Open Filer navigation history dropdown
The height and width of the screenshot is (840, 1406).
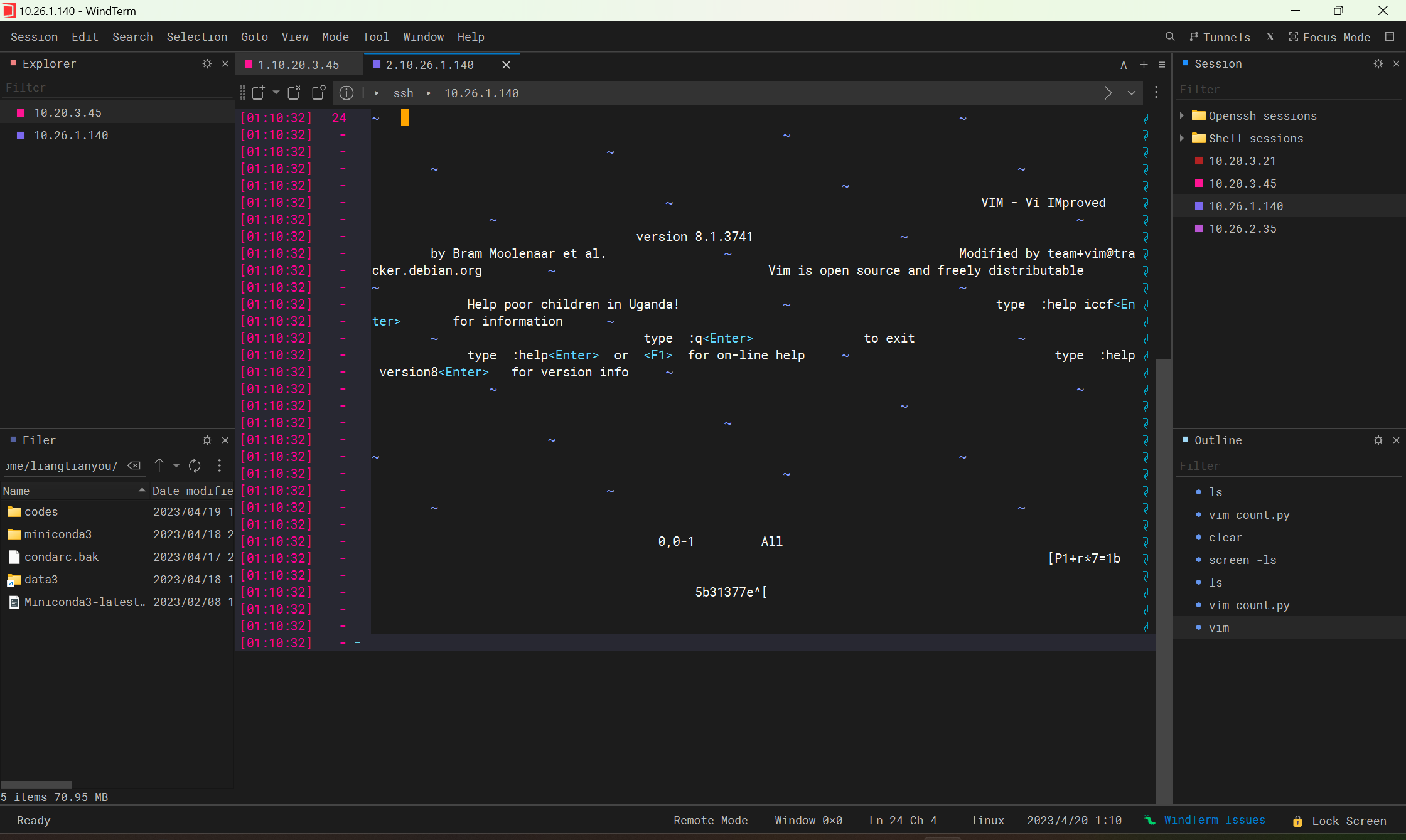pyautogui.click(x=176, y=465)
